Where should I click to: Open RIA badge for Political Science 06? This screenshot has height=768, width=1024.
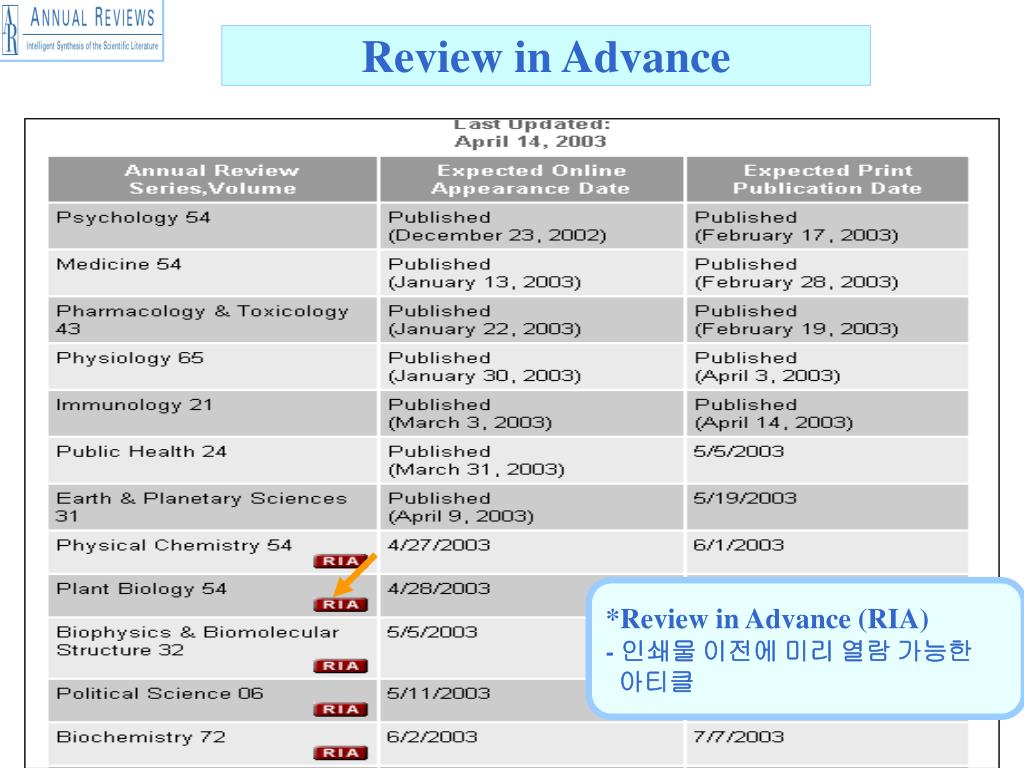click(340, 709)
